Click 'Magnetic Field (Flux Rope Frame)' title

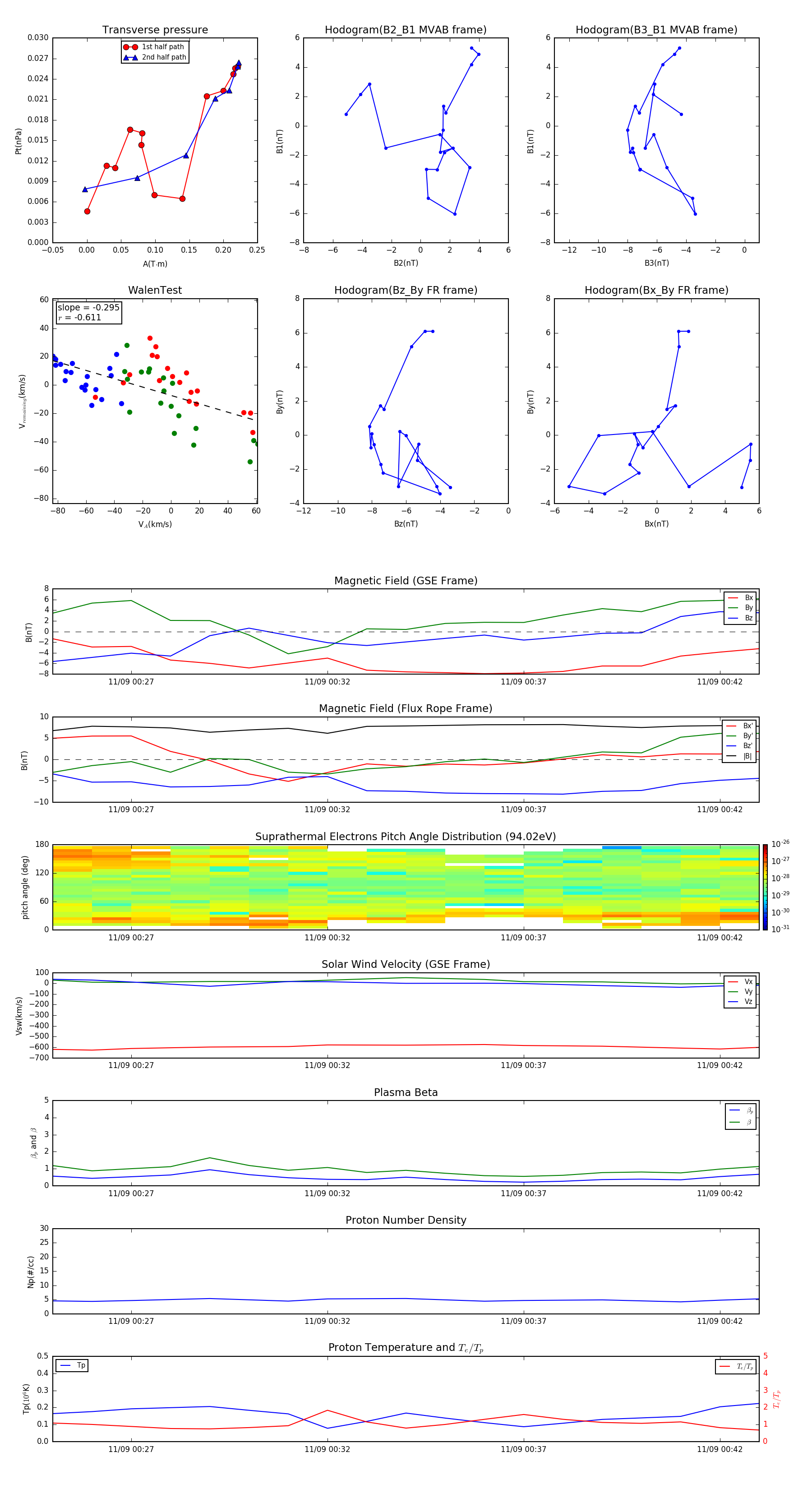tap(406, 709)
